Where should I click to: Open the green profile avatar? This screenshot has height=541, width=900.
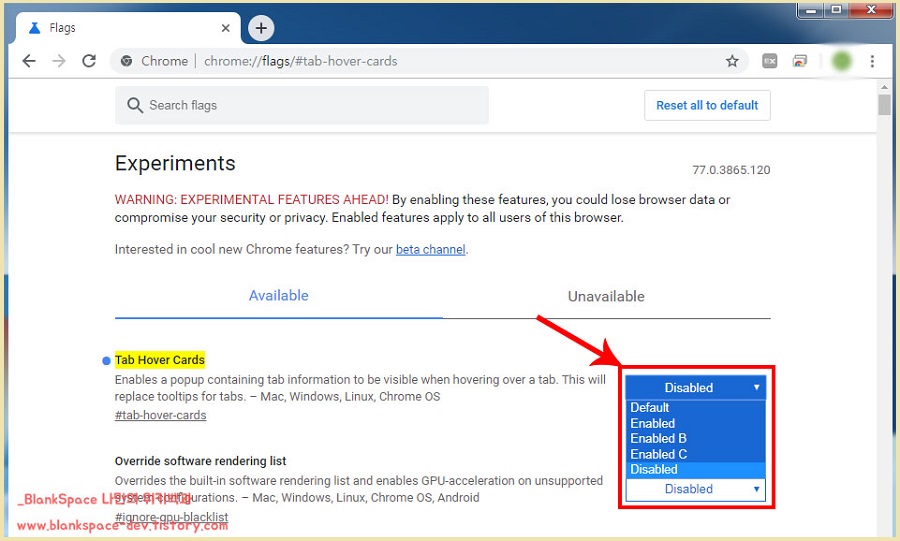tap(841, 61)
